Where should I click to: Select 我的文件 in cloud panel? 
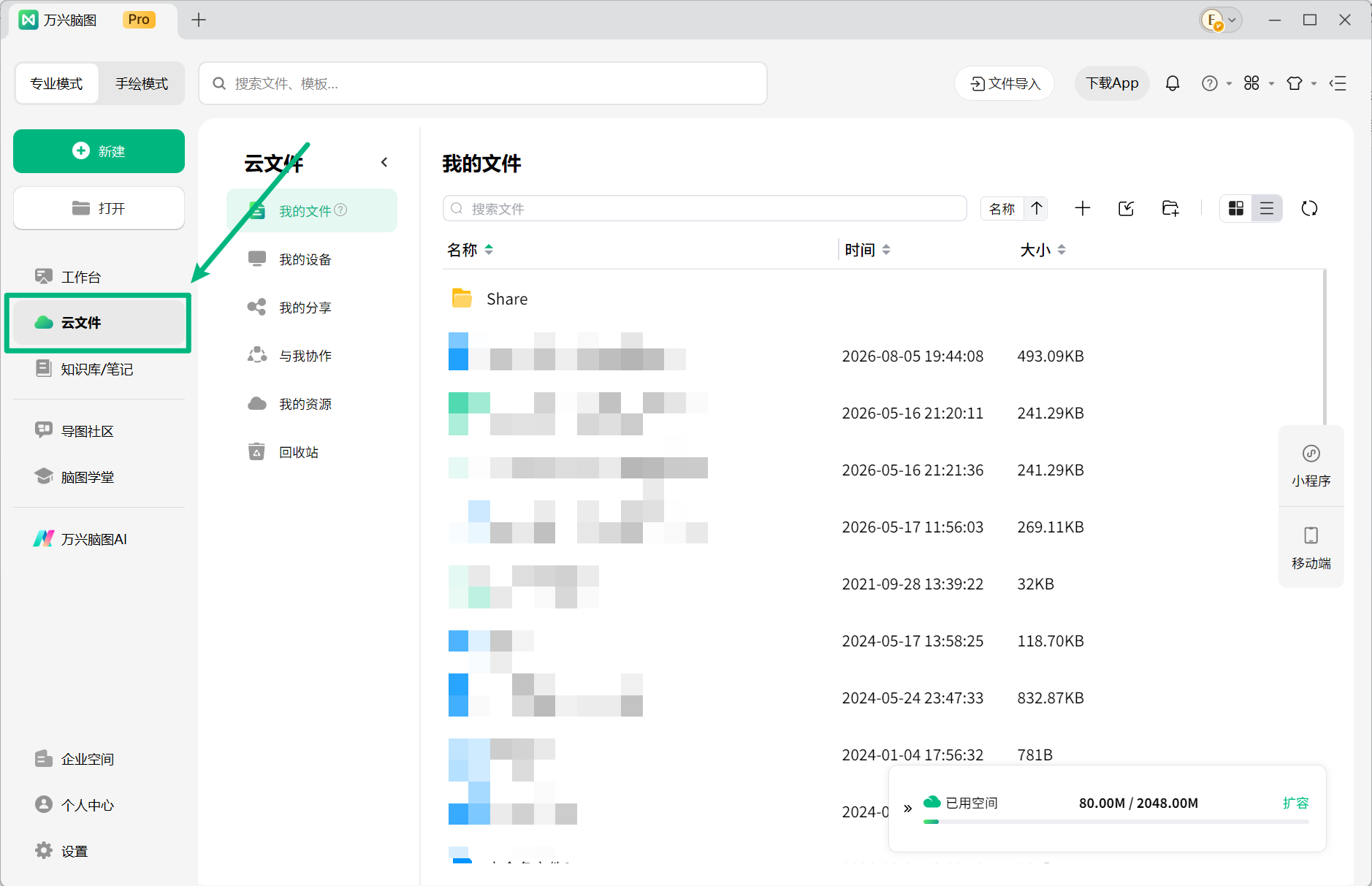(x=312, y=210)
